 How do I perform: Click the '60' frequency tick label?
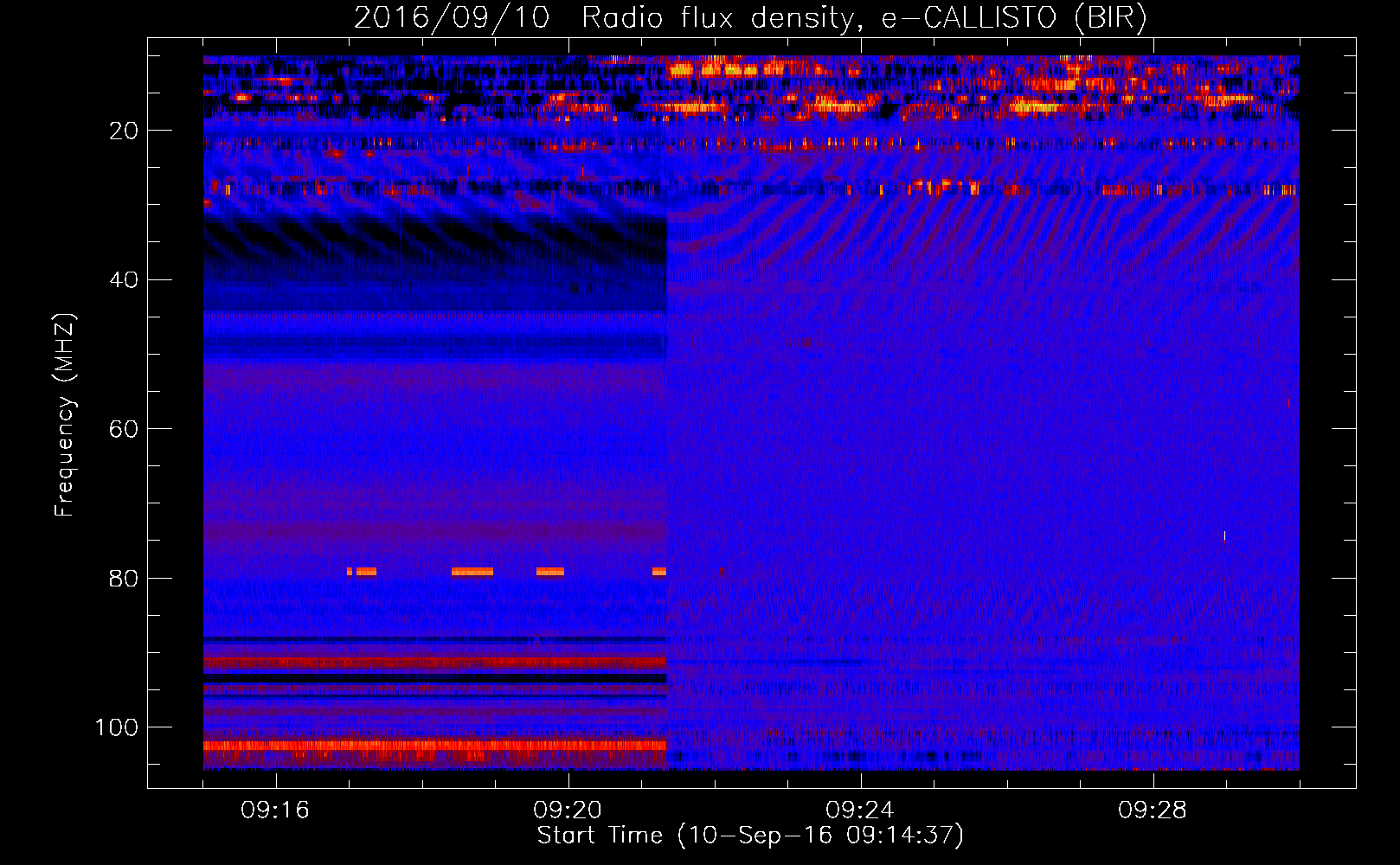pos(125,429)
